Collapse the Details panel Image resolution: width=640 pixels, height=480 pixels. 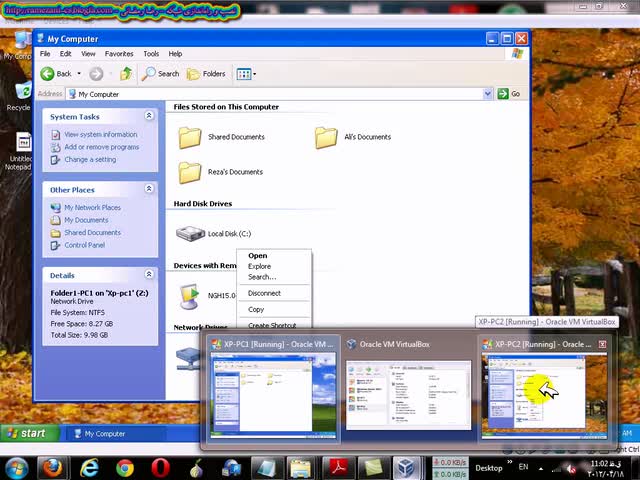click(149, 274)
